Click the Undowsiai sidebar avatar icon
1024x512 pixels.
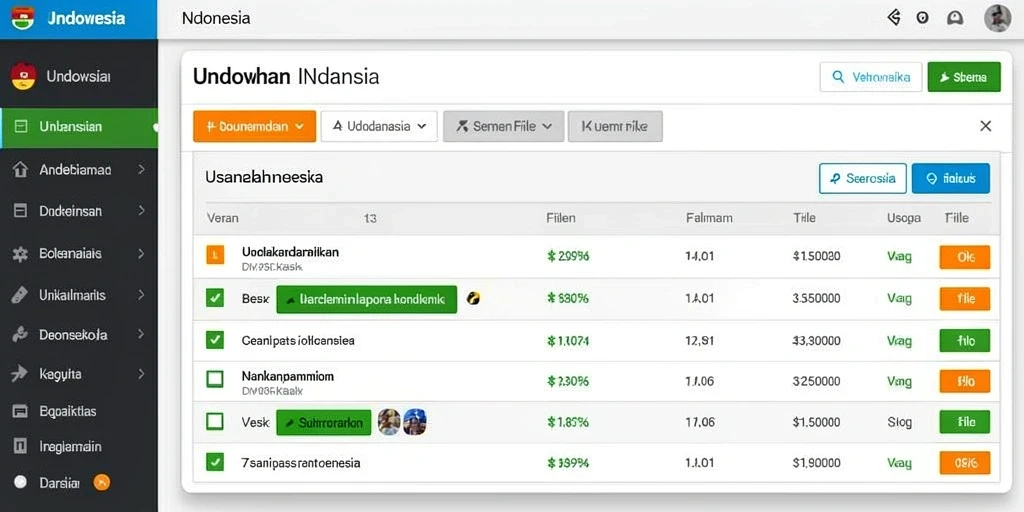tap(23, 76)
